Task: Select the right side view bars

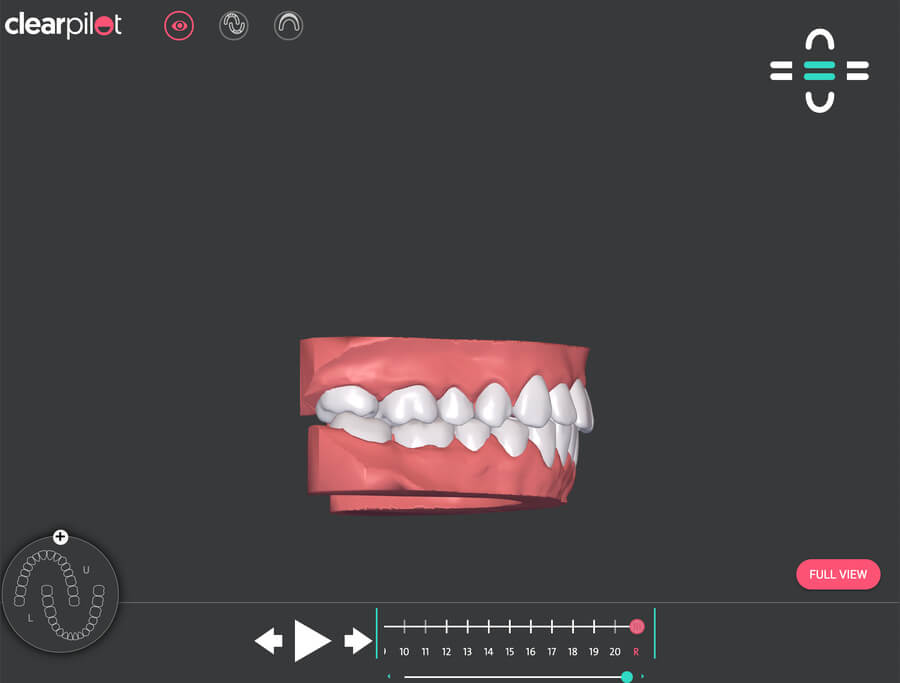Action: pos(857,71)
